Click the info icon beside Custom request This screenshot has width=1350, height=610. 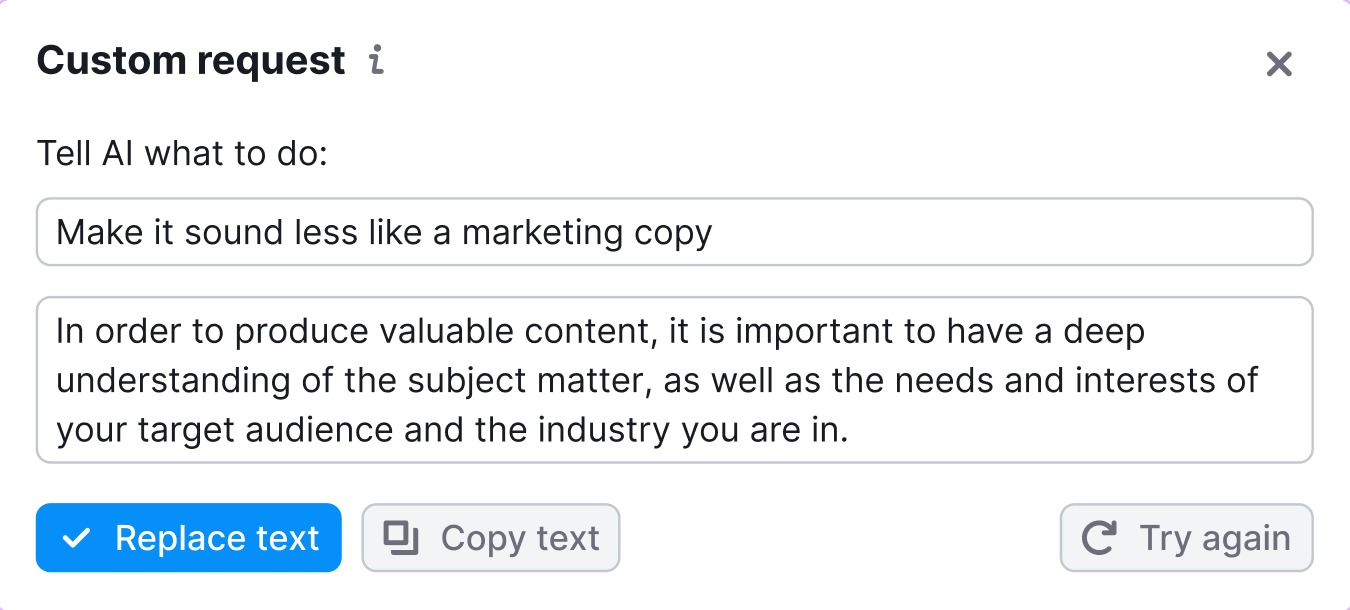point(376,61)
